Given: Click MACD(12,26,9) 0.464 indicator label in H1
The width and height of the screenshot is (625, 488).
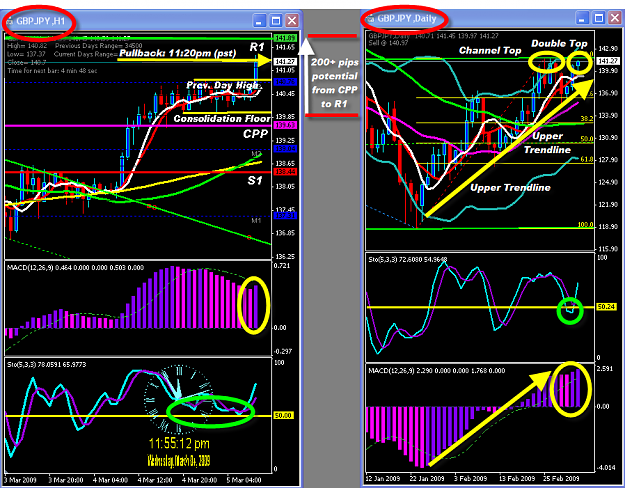Looking at the screenshot, I should pyautogui.click(x=75, y=268).
